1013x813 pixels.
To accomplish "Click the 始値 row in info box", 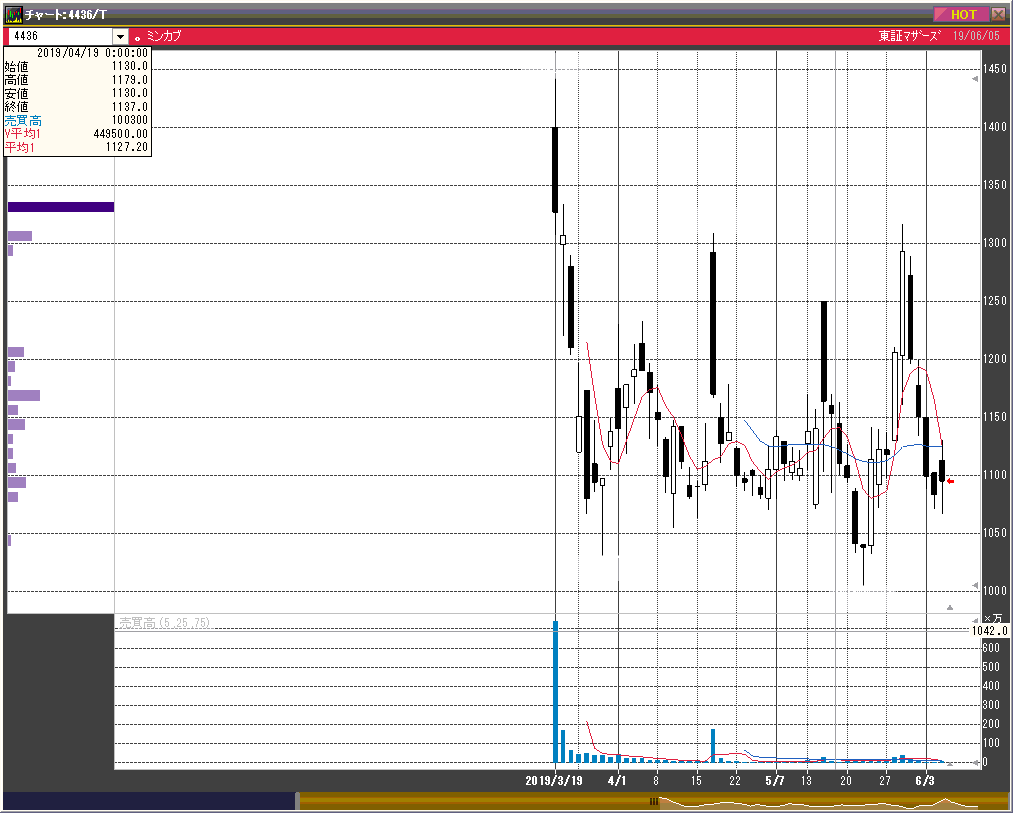I will [76, 66].
